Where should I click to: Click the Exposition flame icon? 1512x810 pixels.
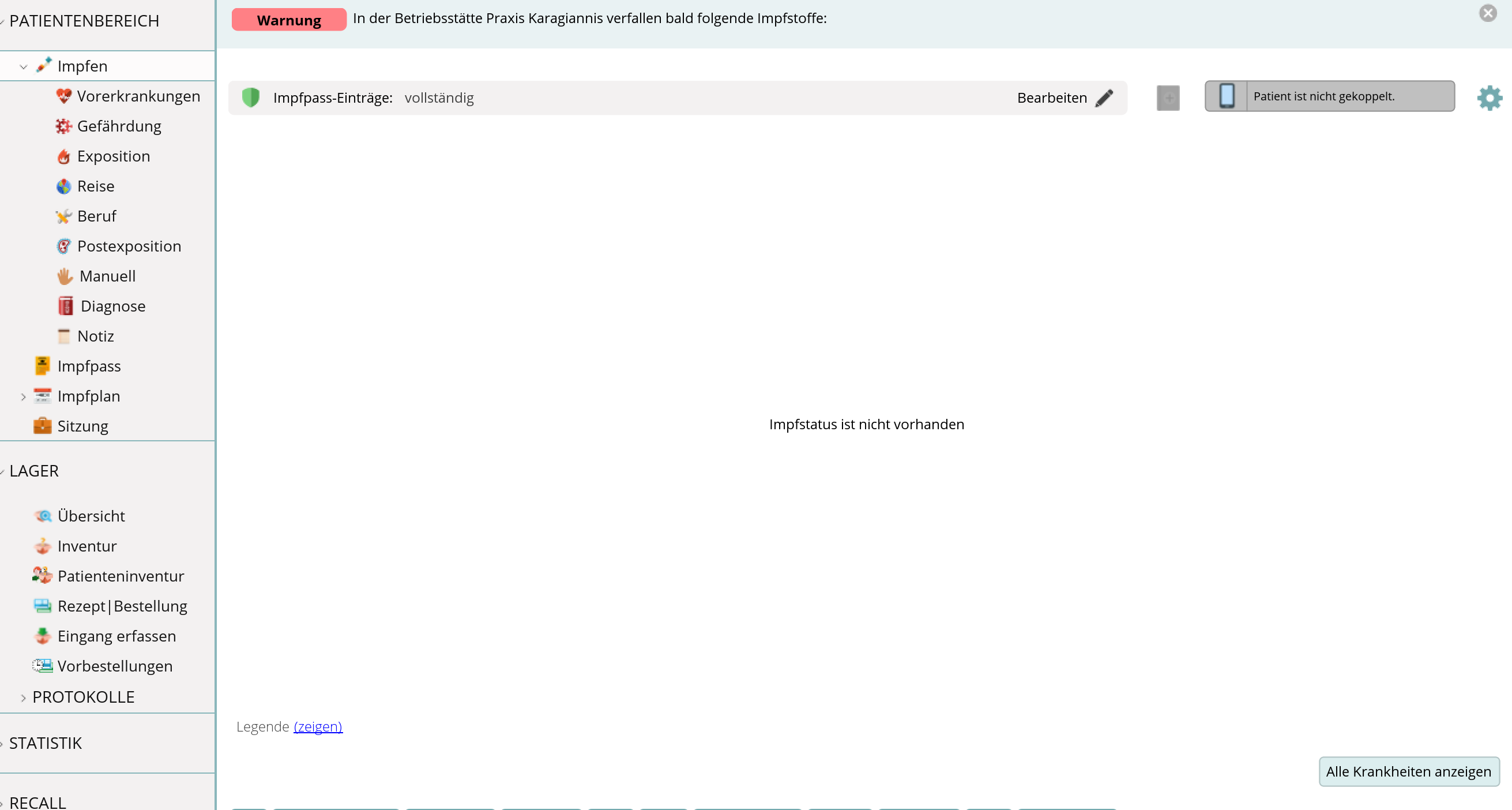coord(63,156)
